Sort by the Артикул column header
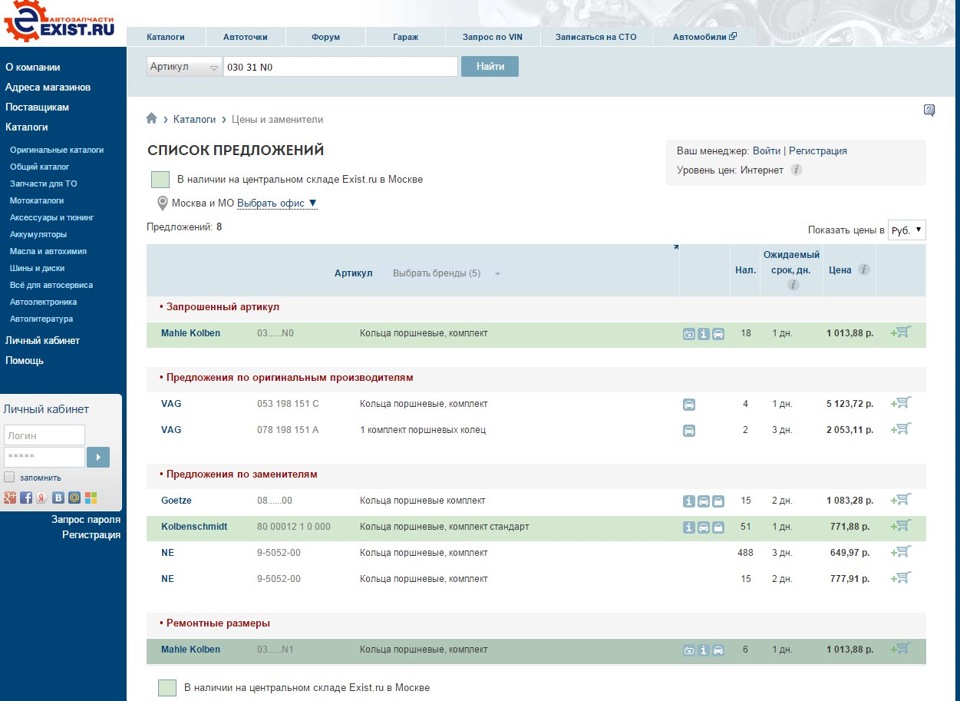 click(353, 273)
